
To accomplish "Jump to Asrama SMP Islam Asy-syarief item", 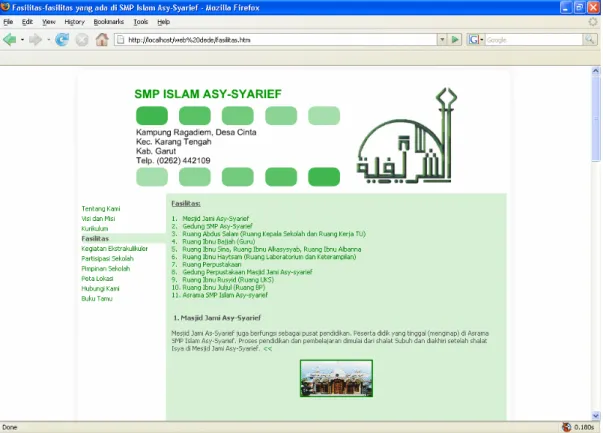I will (x=225, y=296).
